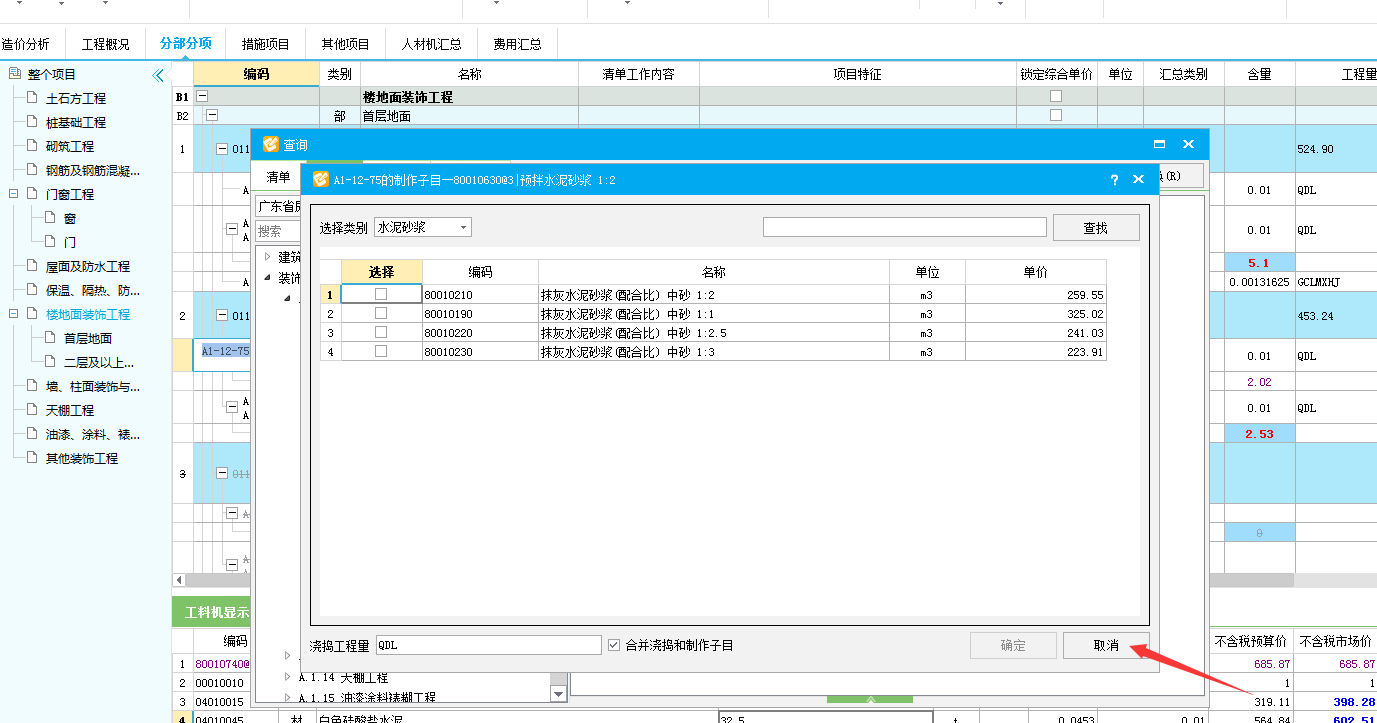Collapse item 1 row starting with 011
Viewport: 1377px width, 723px height.
click(x=222, y=149)
